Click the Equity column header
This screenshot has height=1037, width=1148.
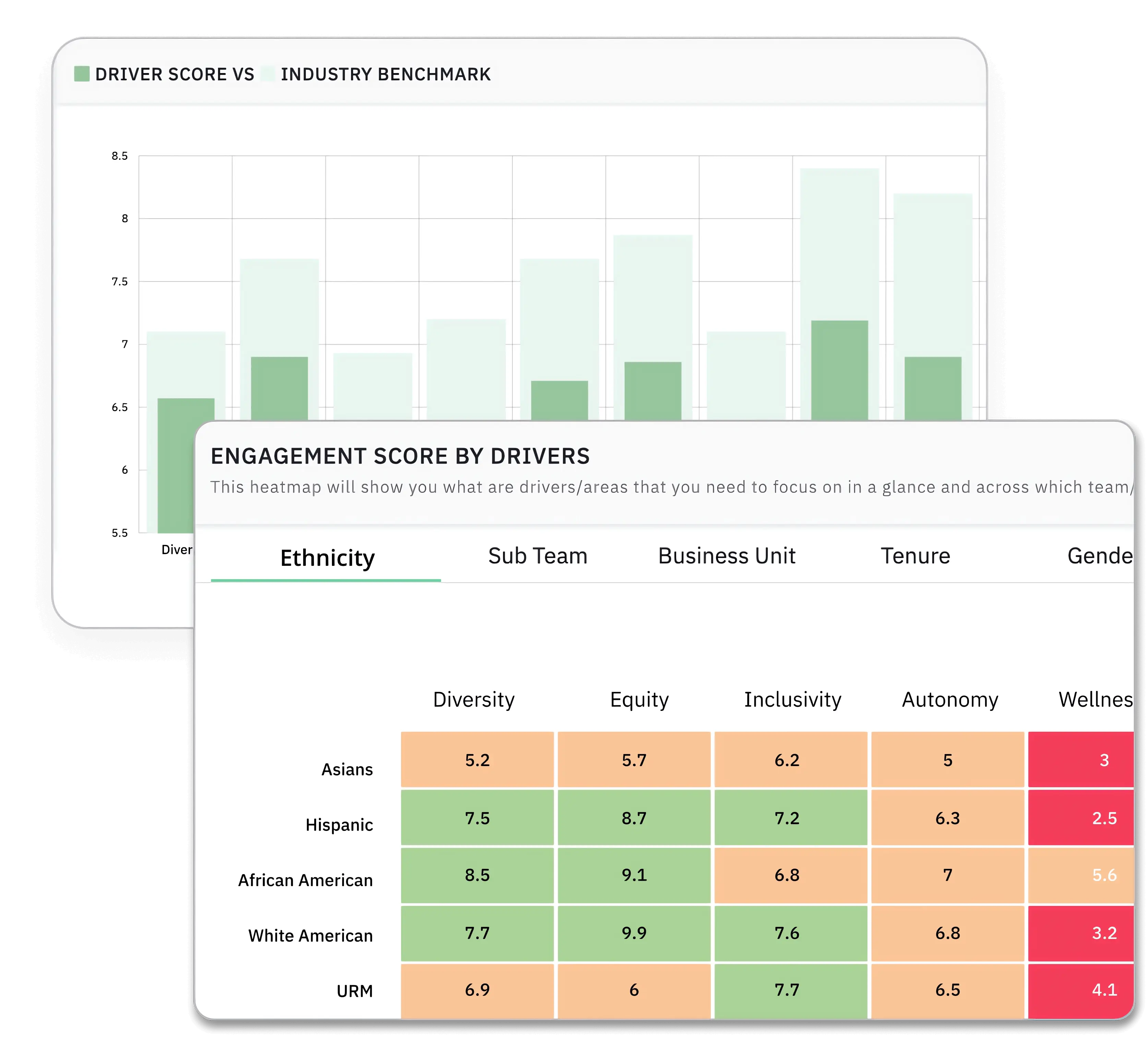(639, 699)
